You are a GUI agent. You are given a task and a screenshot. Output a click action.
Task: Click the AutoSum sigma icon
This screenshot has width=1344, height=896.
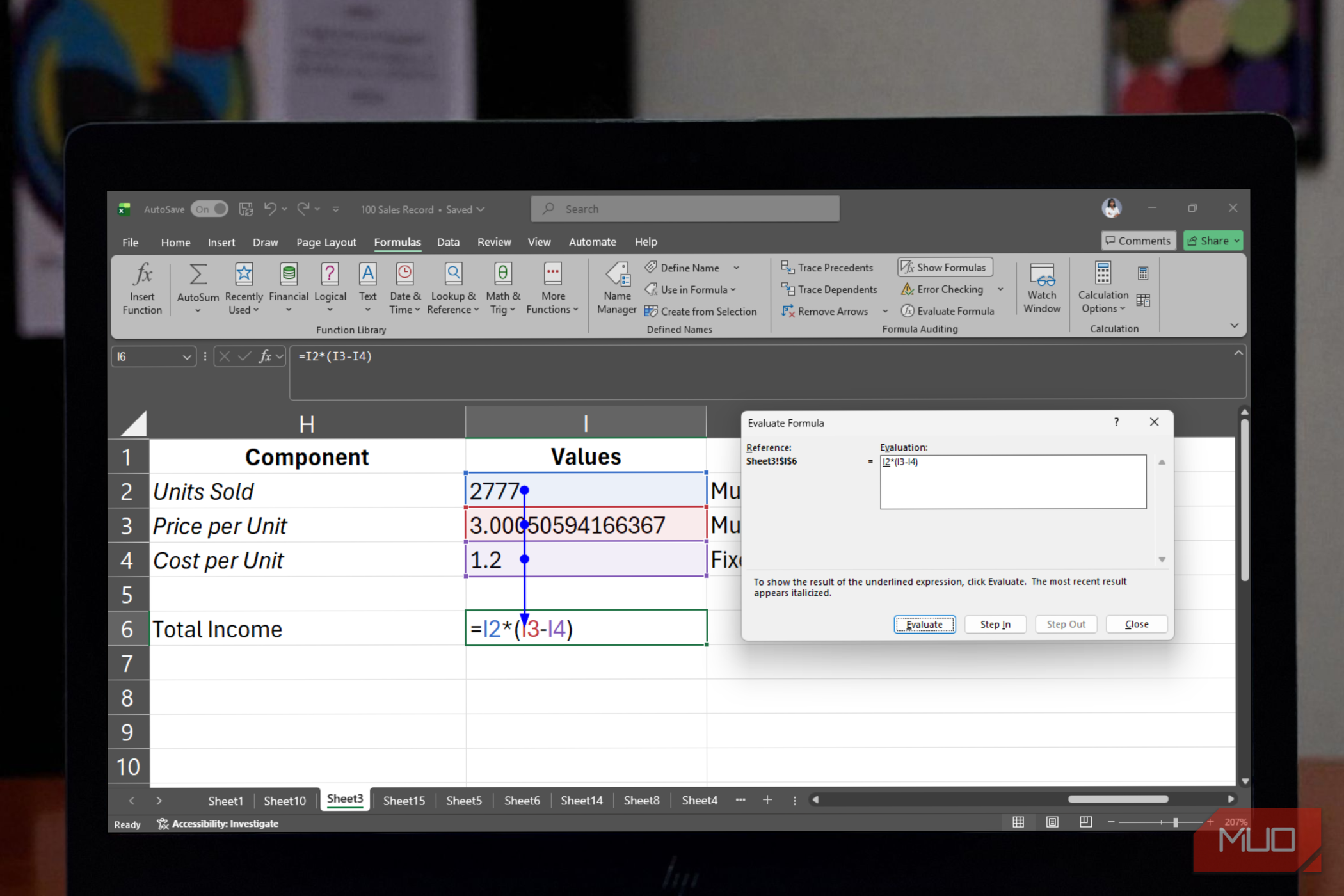point(198,275)
